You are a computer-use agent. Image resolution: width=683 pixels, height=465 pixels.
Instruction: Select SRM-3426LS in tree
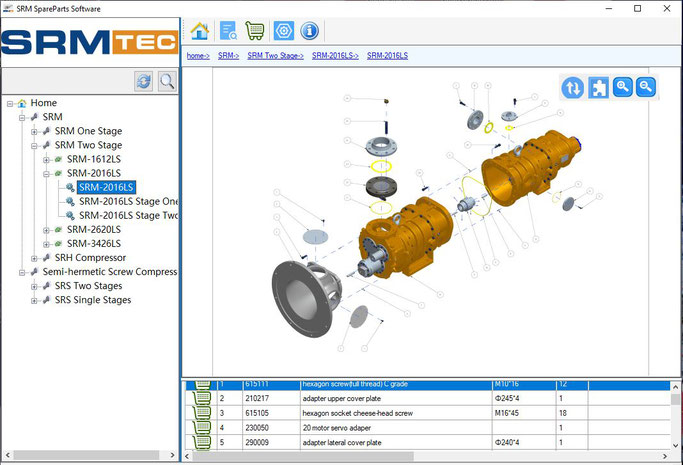(x=94, y=244)
